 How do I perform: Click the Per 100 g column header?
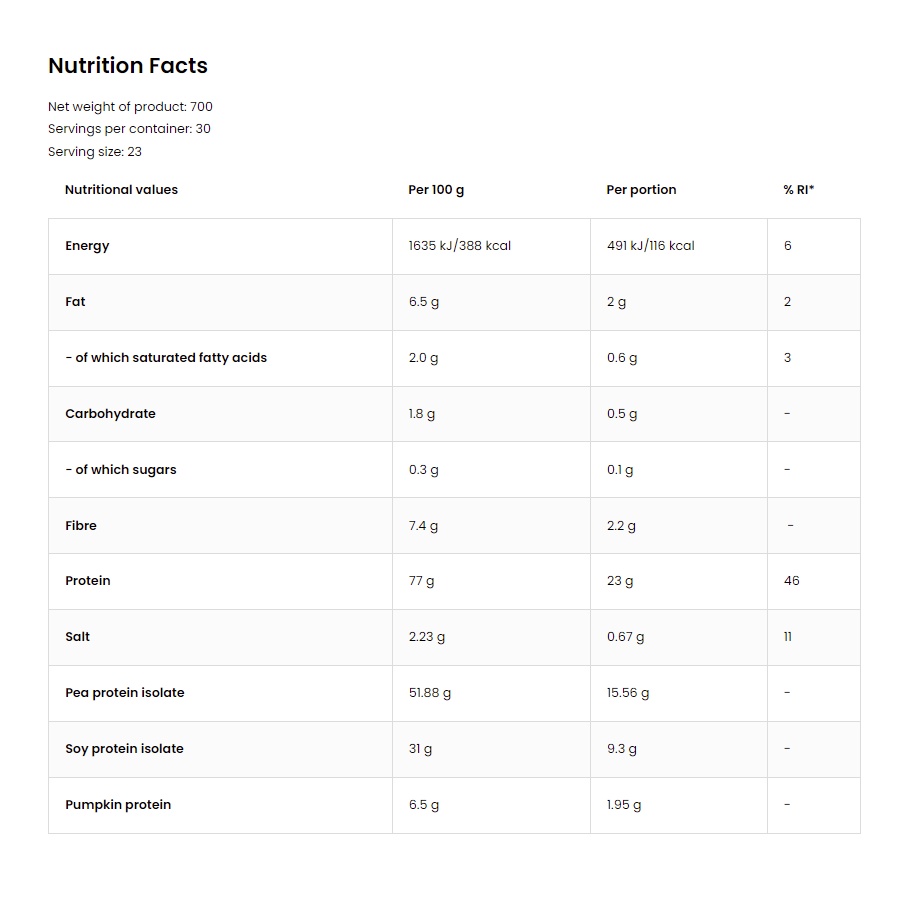tap(436, 190)
